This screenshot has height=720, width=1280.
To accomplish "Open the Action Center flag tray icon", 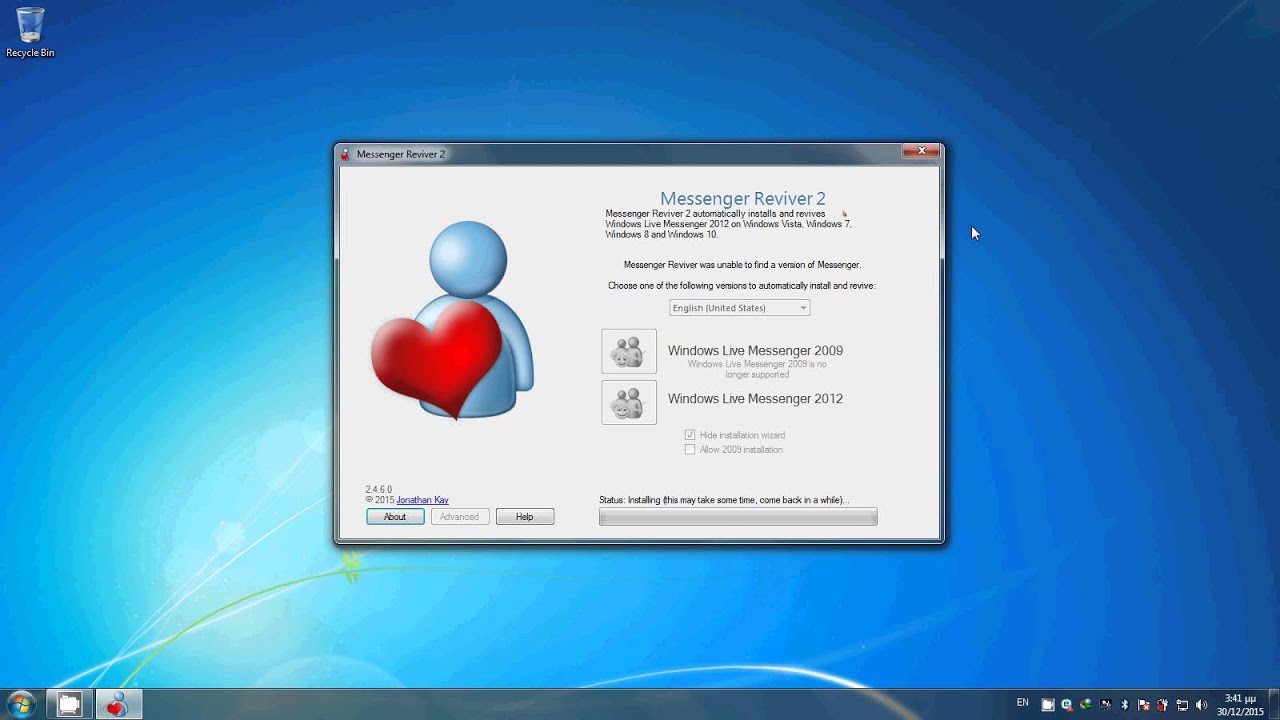I will 1143,704.
